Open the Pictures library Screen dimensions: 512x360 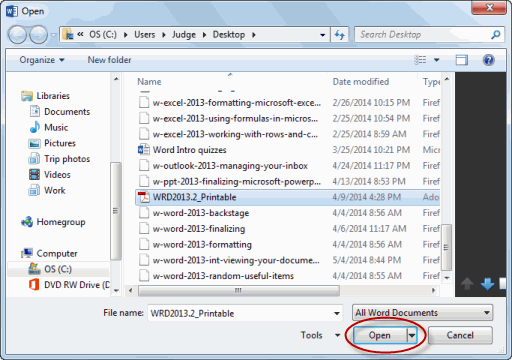pyautogui.click(x=52, y=143)
